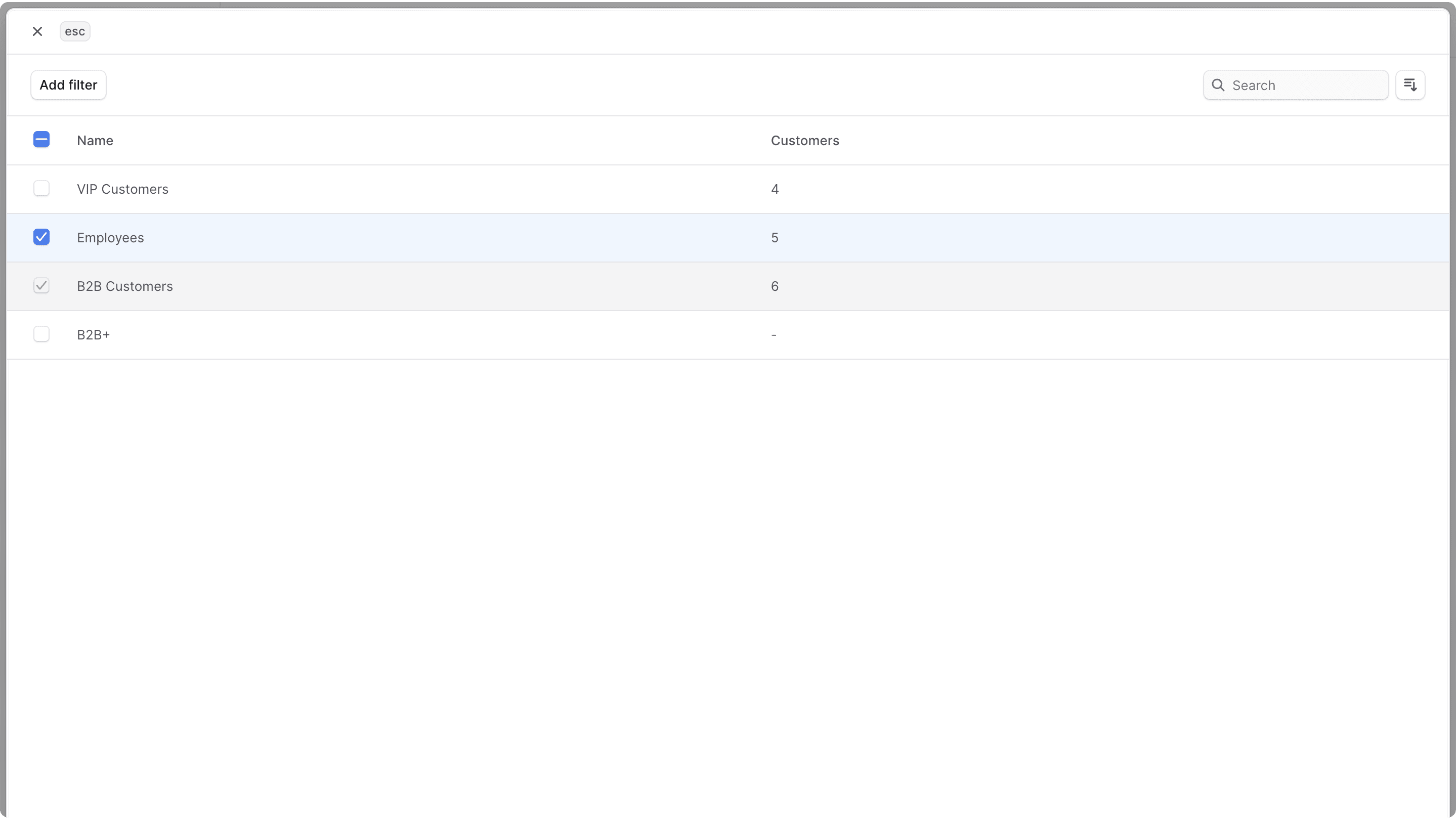Click the checkmark icon on Employees row

coord(41,237)
